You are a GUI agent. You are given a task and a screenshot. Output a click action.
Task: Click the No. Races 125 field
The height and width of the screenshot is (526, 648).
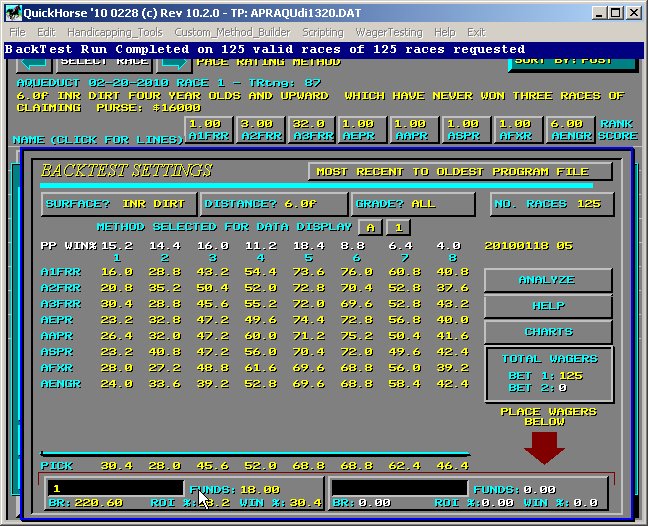(x=552, y=204)
